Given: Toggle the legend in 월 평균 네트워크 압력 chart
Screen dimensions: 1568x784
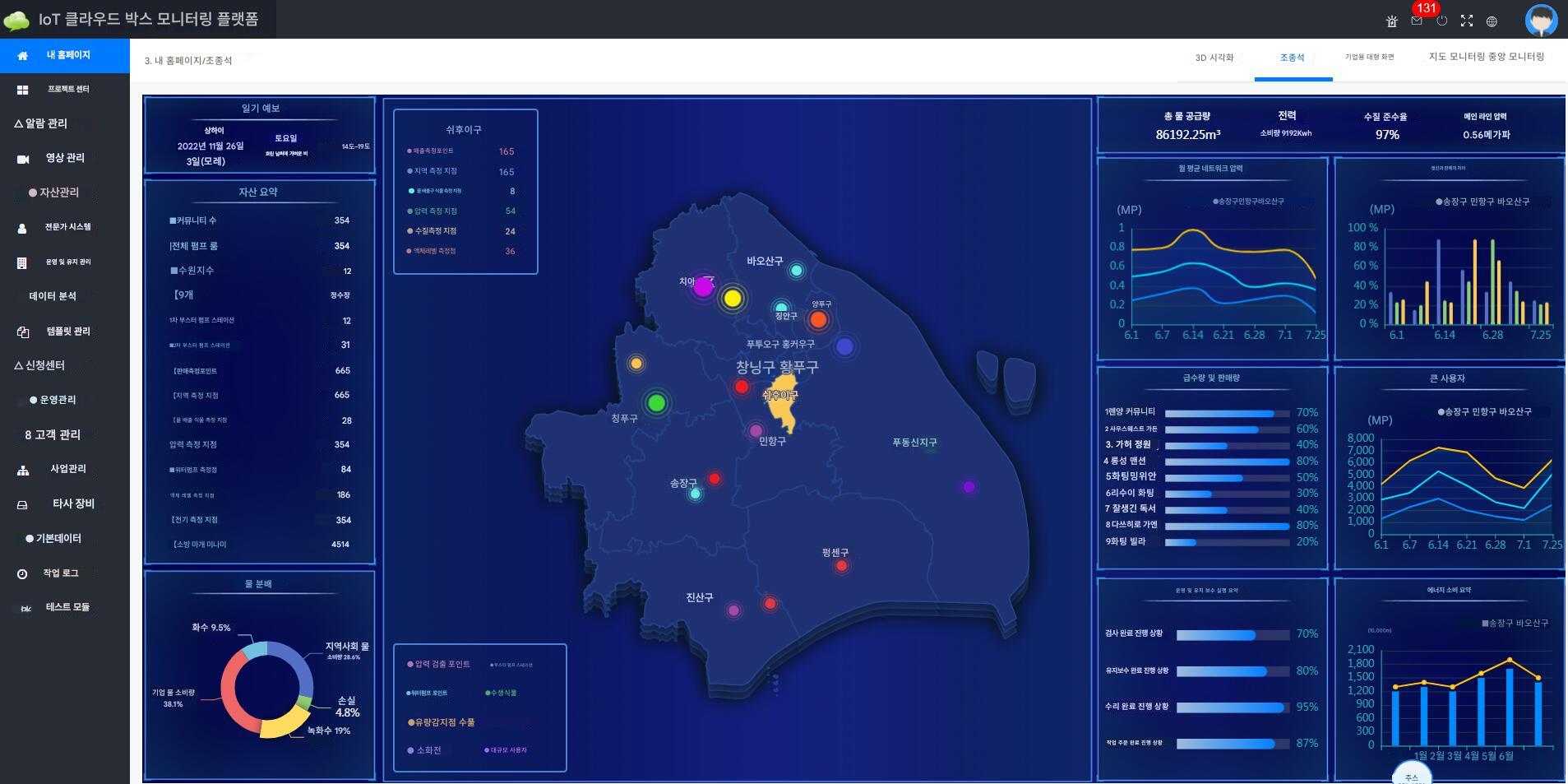Looking at the screenshot, I should coord(1248,202).
